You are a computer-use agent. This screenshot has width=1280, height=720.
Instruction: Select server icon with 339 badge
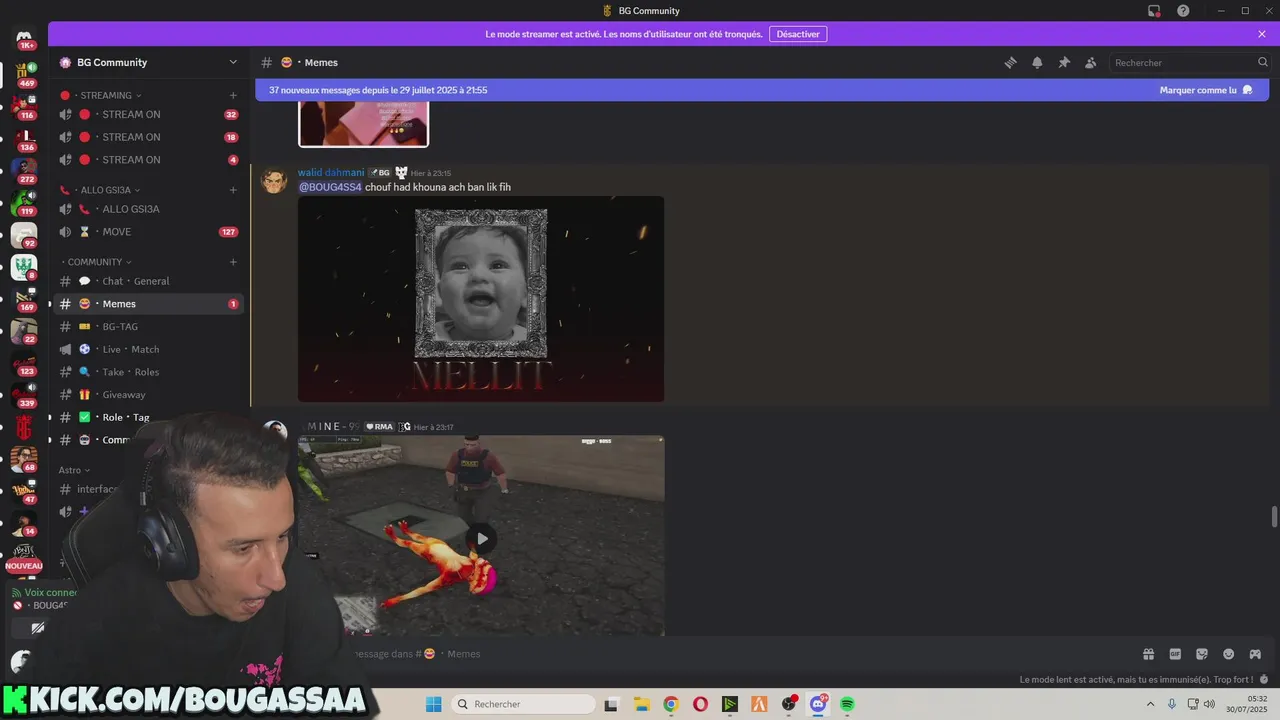tap(24, 395)
